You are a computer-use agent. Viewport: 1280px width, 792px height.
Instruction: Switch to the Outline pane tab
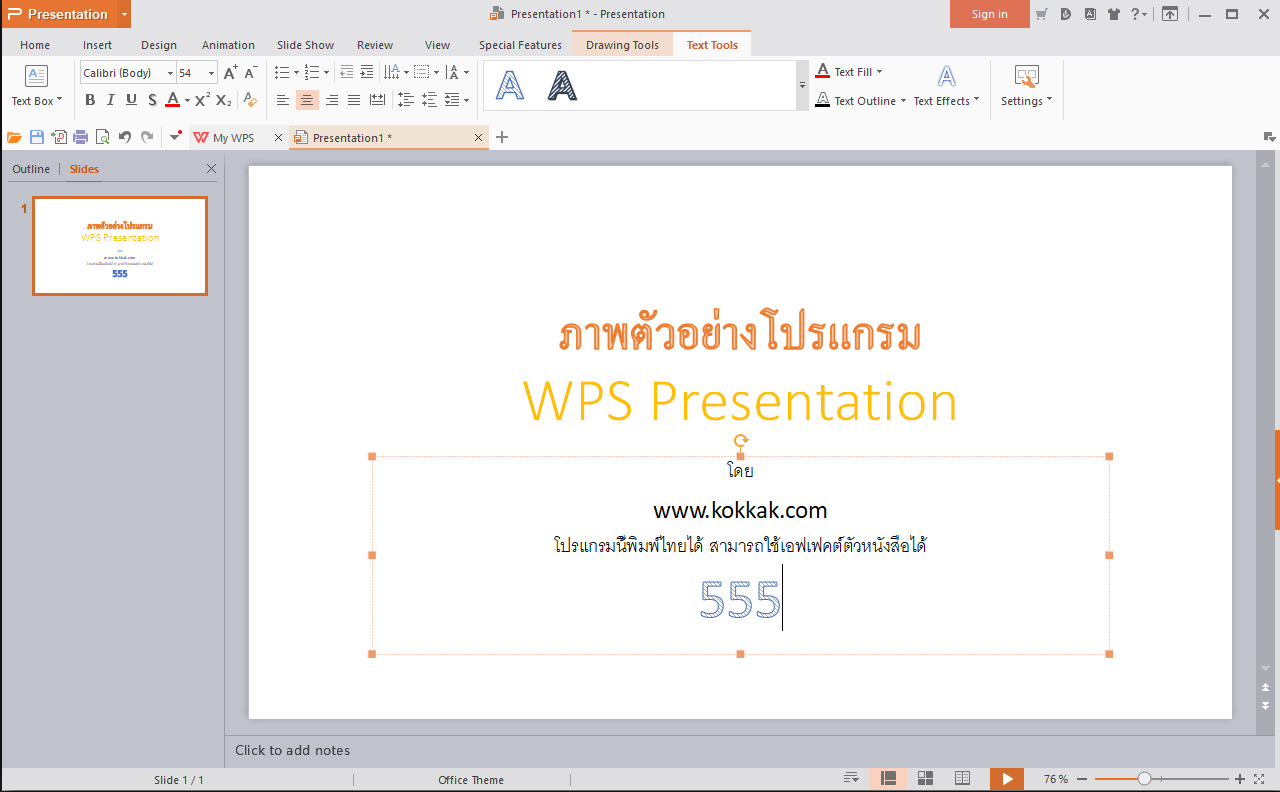coord(31,169)
